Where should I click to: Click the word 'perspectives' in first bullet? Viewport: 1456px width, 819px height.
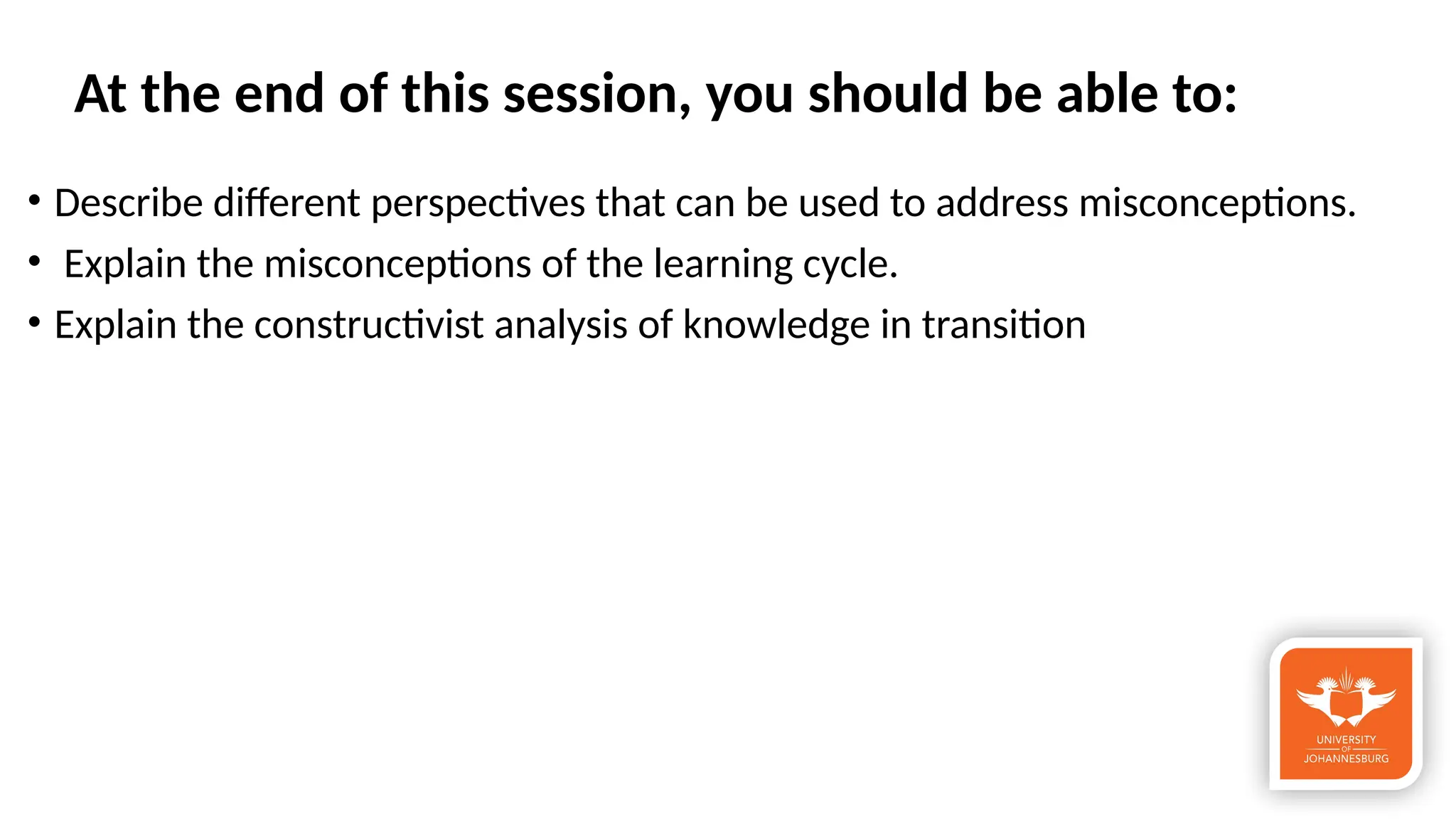click(x=478, y=205)
